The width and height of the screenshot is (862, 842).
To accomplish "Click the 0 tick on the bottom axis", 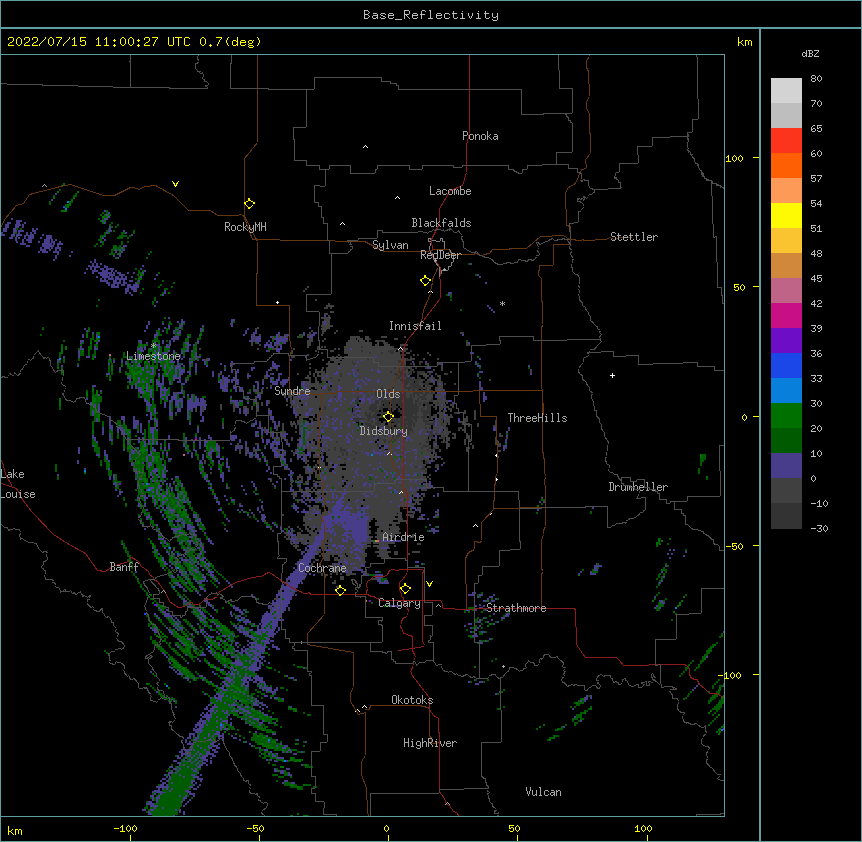I will (386, 828).
